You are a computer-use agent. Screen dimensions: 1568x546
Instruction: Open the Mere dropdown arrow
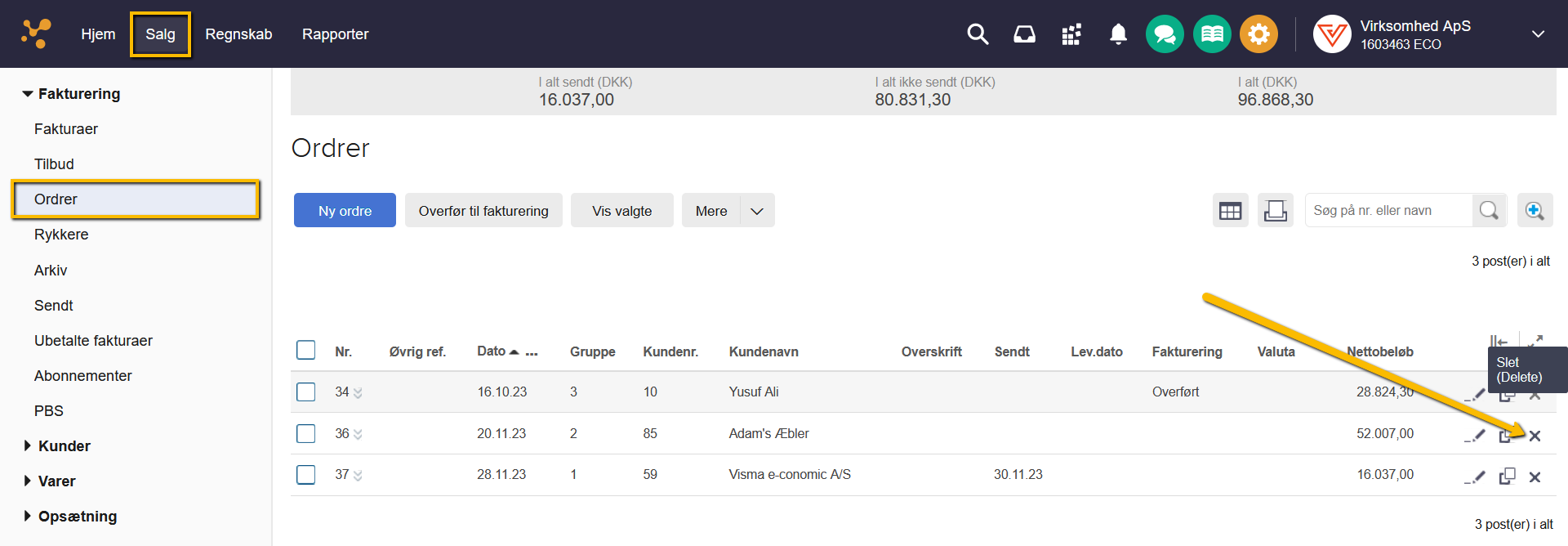(x=757, y=211)
